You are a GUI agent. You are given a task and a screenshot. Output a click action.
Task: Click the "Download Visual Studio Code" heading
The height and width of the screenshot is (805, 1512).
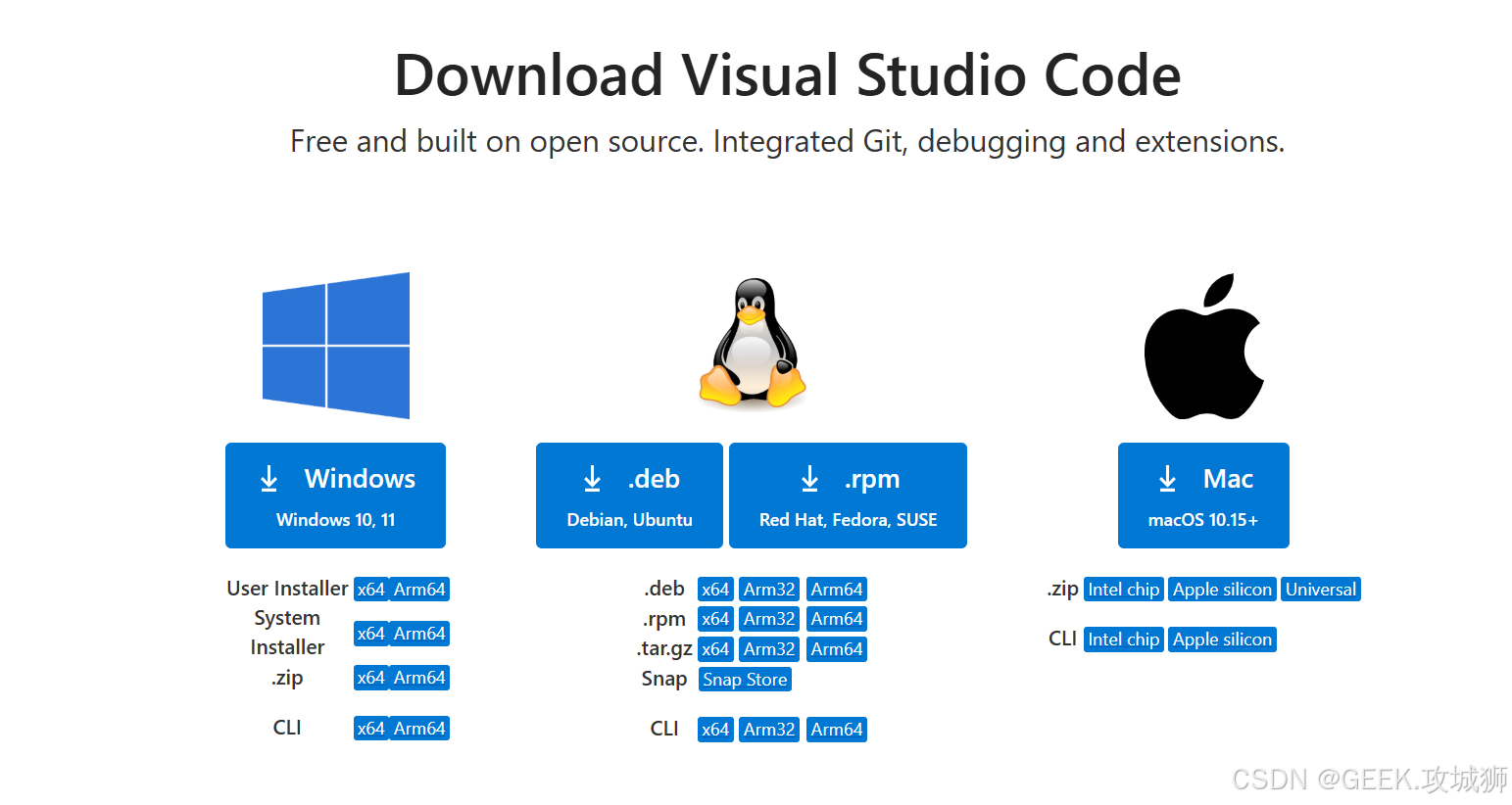click(x=787, y=75)
